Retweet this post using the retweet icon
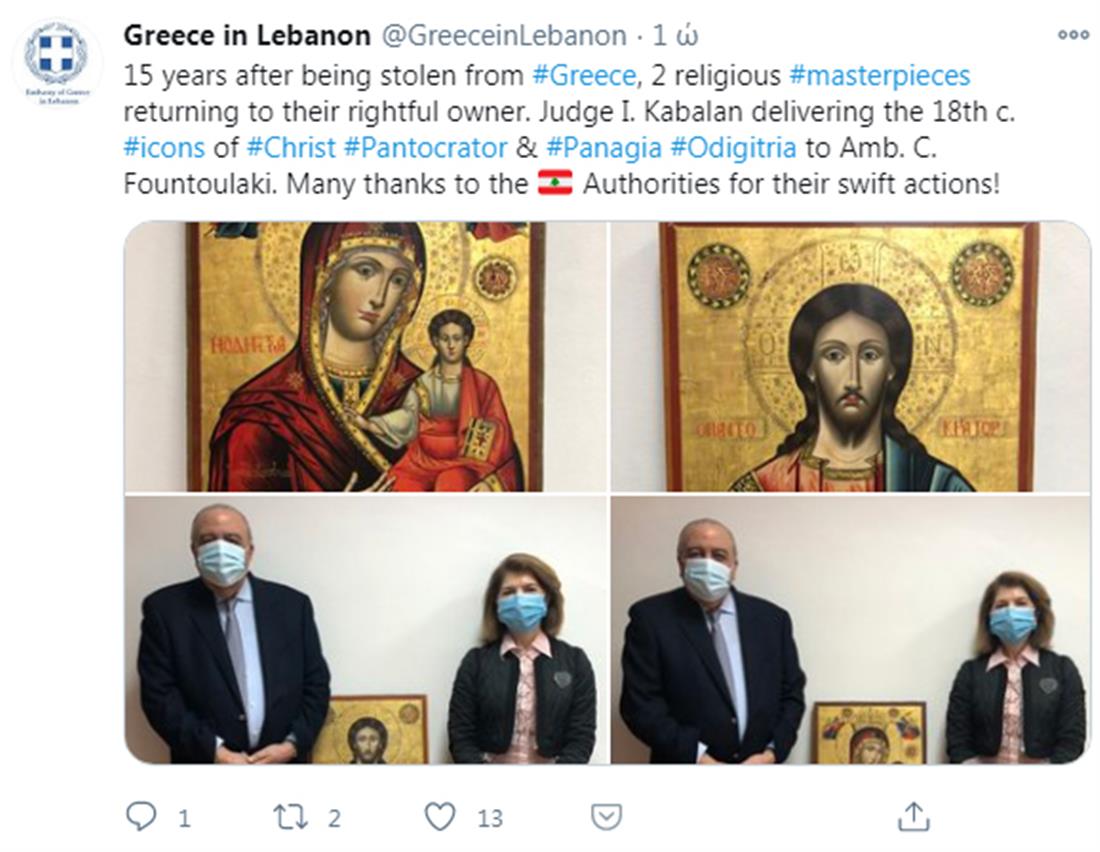The image size is (1100, 852). pos(290,817)
